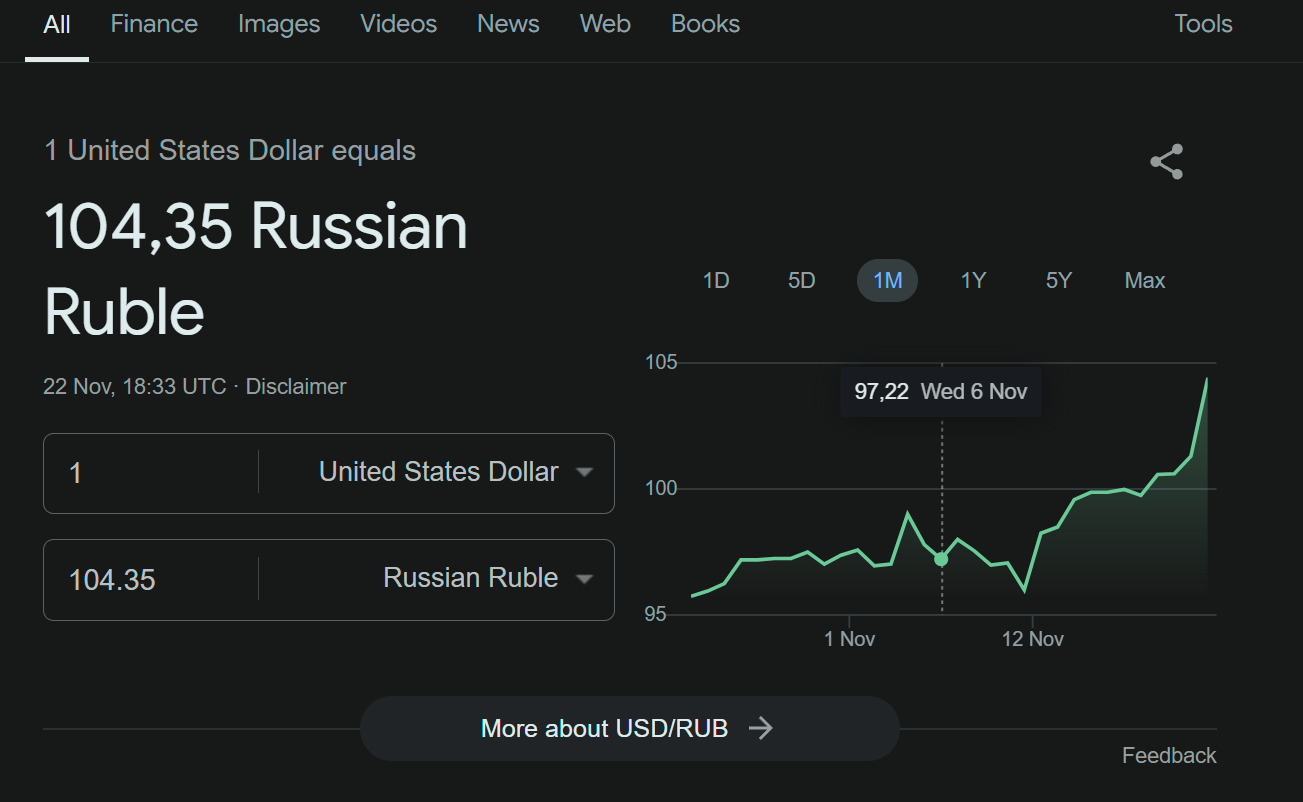Click the 95 y-axis label
Screen dimensions: 1303x802
(656, 614)
